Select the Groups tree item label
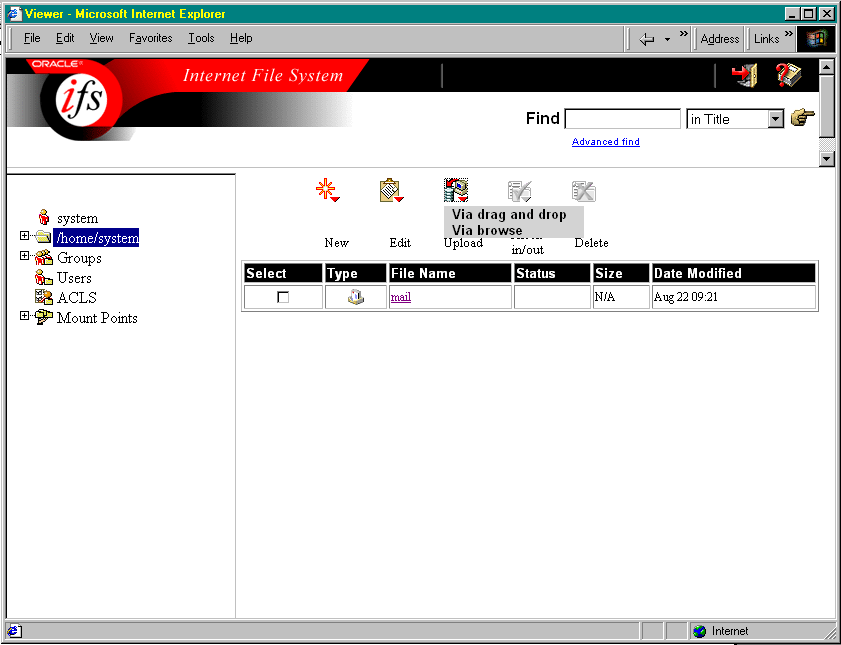 click(79, 258)
